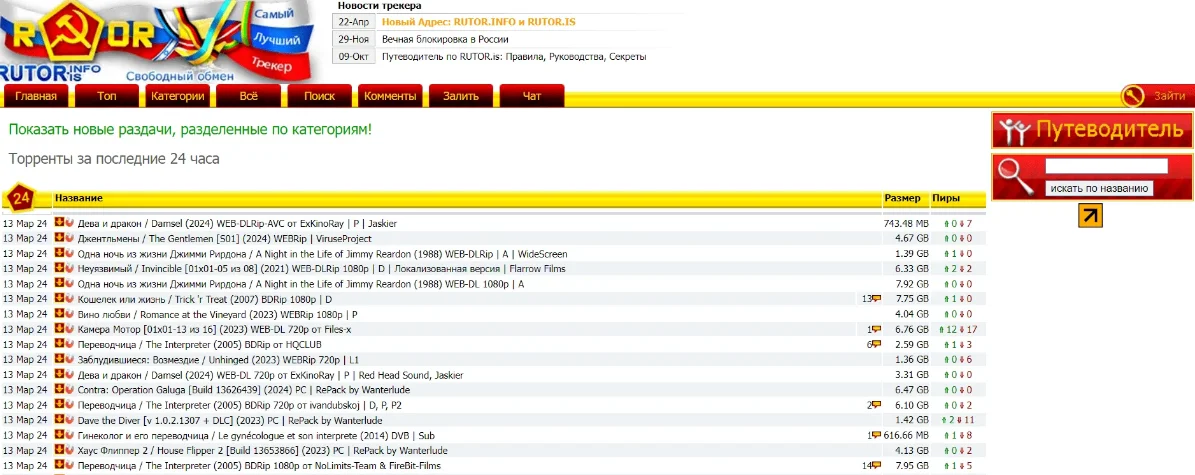Viewport: 1195px width, 475px height.
Task: Click the magnet icon for Dave the Diver
Action: click(69, 420)
